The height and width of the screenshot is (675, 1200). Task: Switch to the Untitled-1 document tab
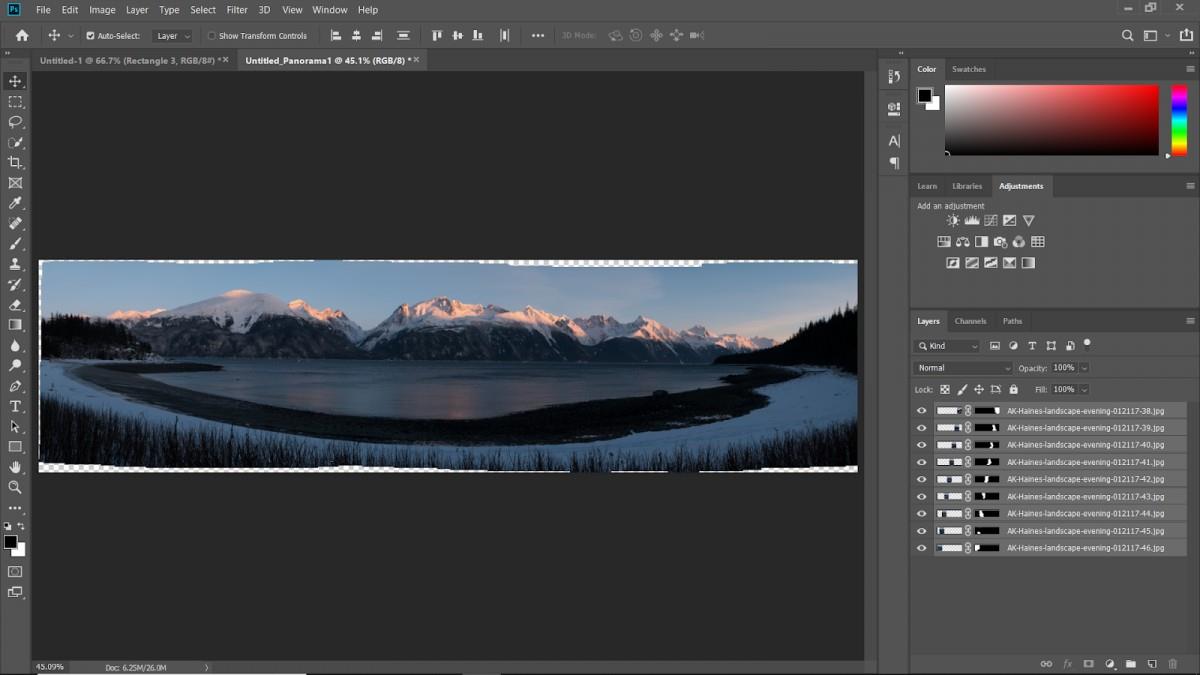(x=128, y=61)
